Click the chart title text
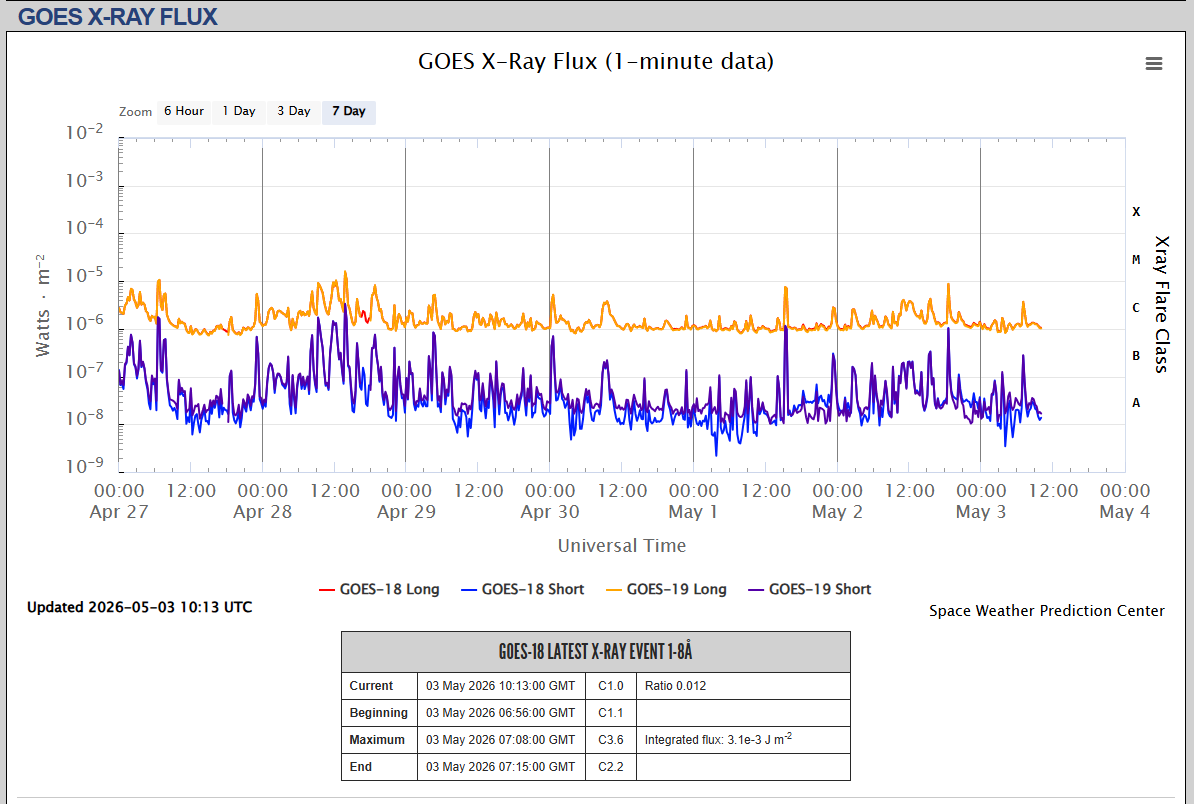Screen dimensions: 1194x804 tap(595, 62)
